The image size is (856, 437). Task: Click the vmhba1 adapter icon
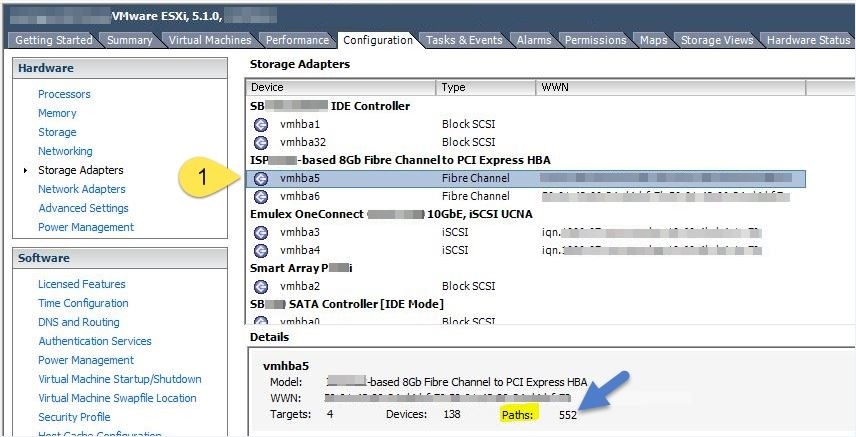tap(261, 125)
